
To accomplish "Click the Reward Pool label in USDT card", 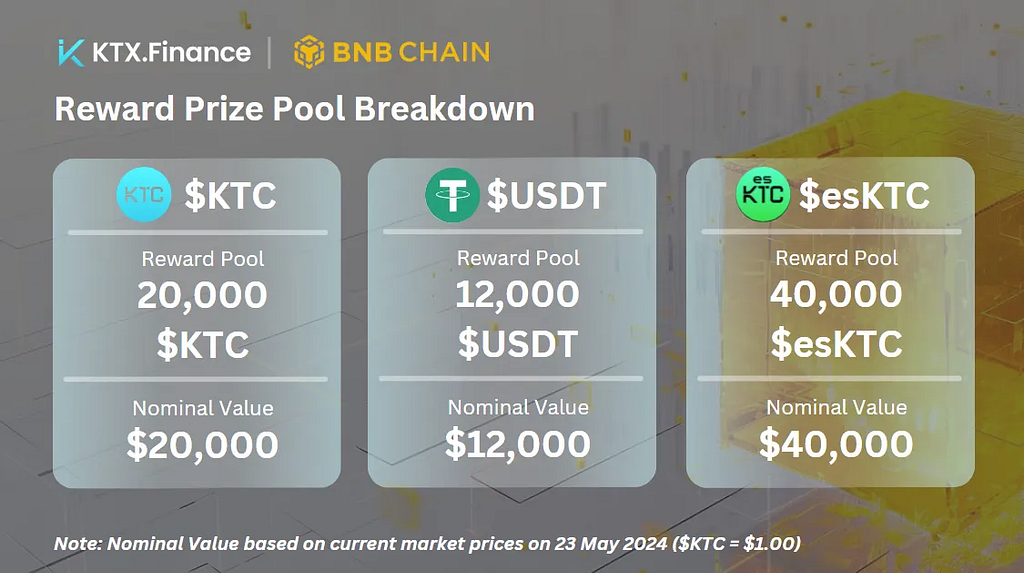I will 518,258.
